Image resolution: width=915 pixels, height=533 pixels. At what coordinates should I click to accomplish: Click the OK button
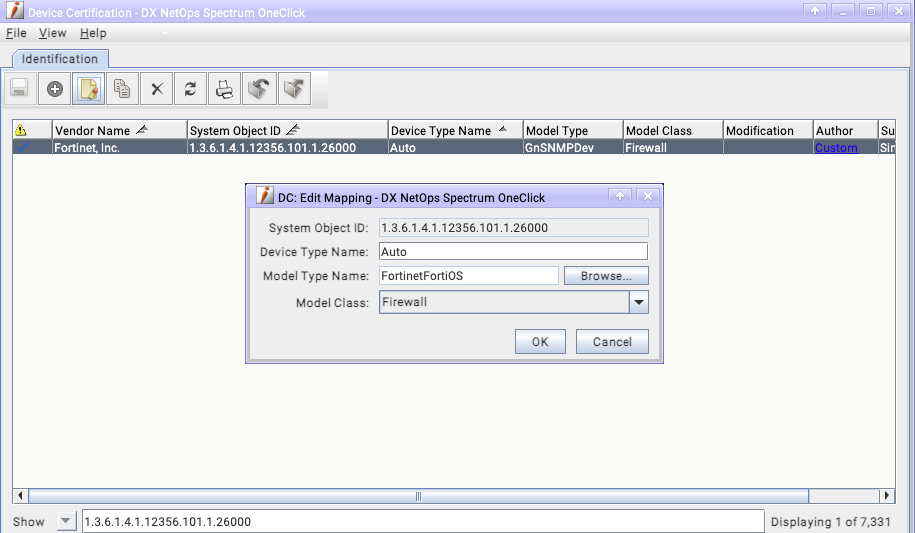pyautogui.click(x=540, y=342)
